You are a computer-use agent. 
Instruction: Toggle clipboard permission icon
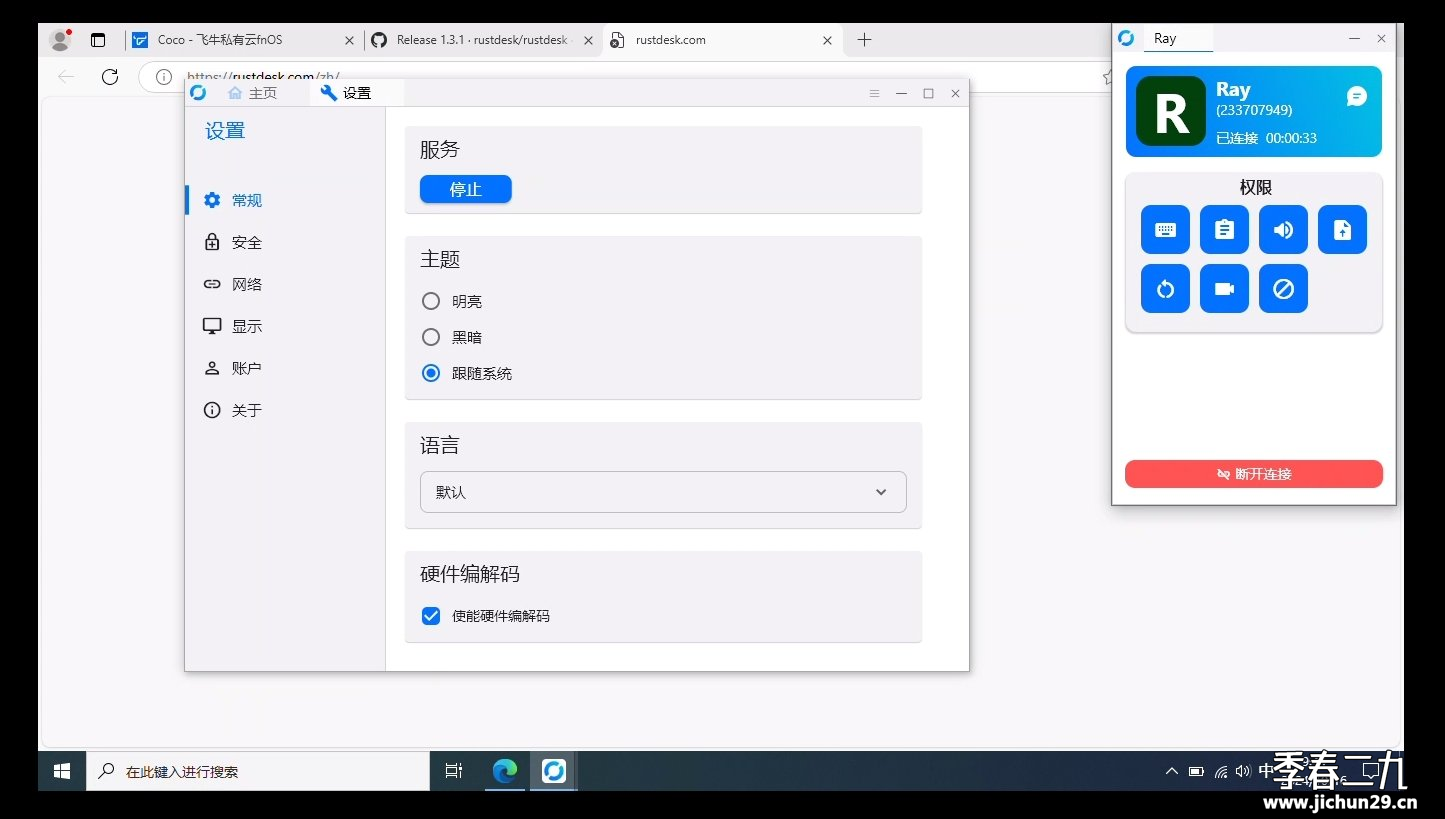[x=1224, y=230]
